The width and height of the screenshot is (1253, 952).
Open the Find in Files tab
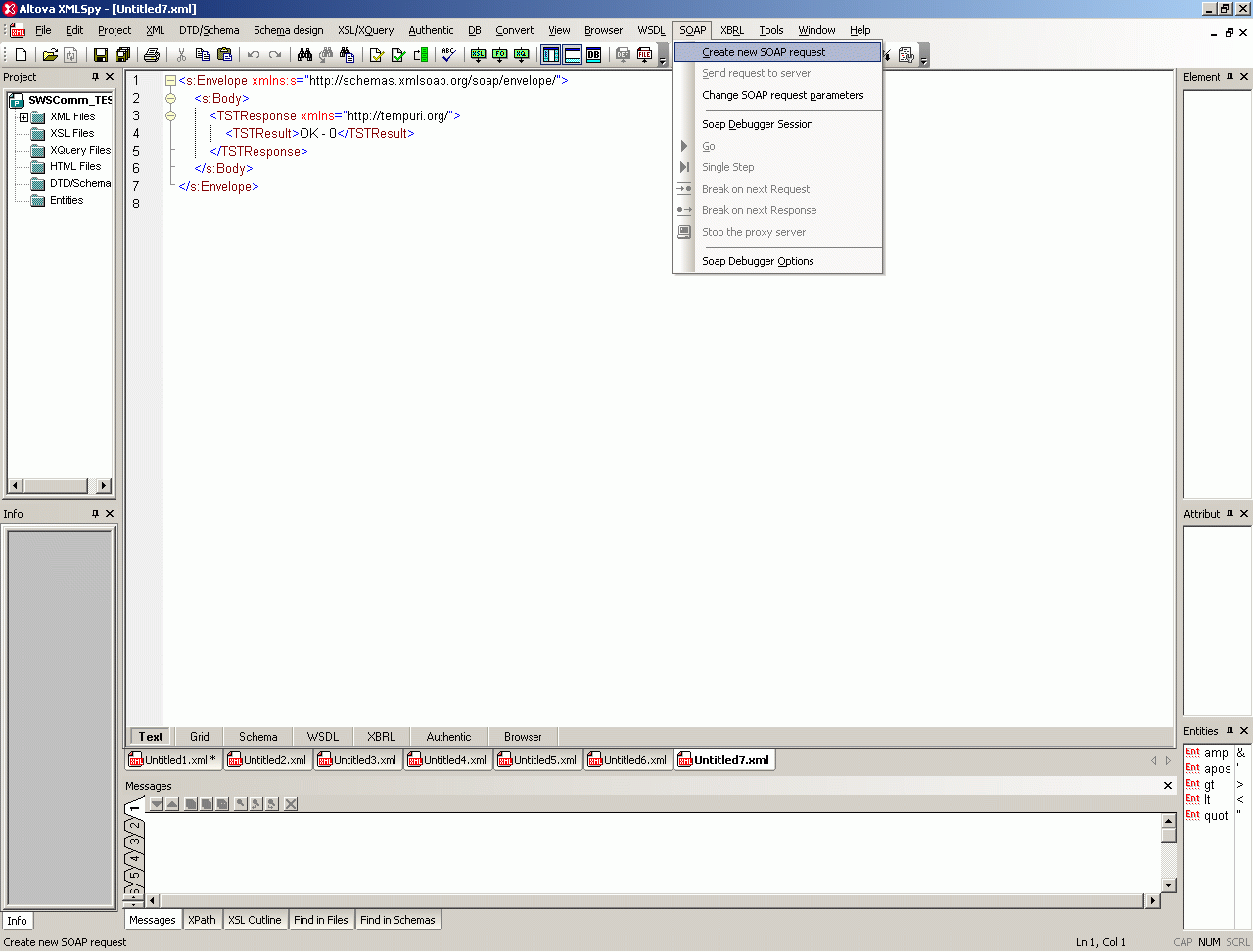(x=321, y=920)
